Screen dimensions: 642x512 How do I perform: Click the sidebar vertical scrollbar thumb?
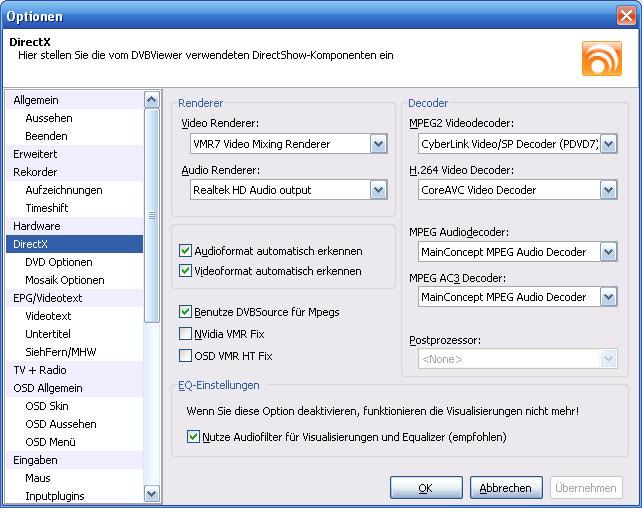[151, 215]
